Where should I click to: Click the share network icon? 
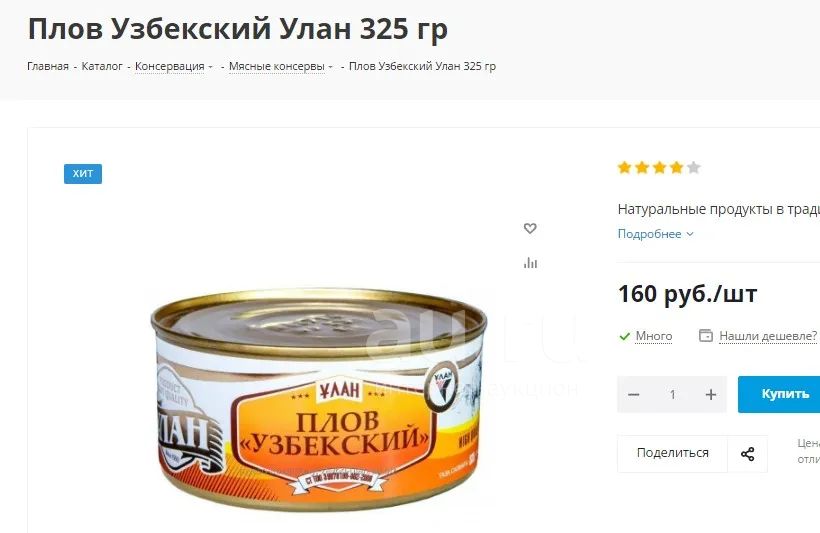point(747,453)
